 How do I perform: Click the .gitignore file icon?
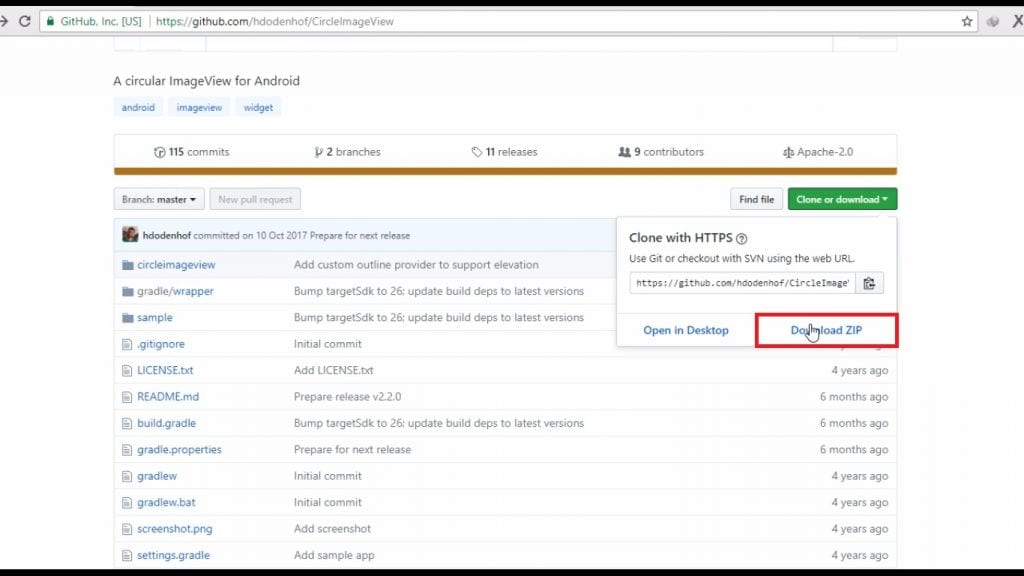[x=127, y=344]
